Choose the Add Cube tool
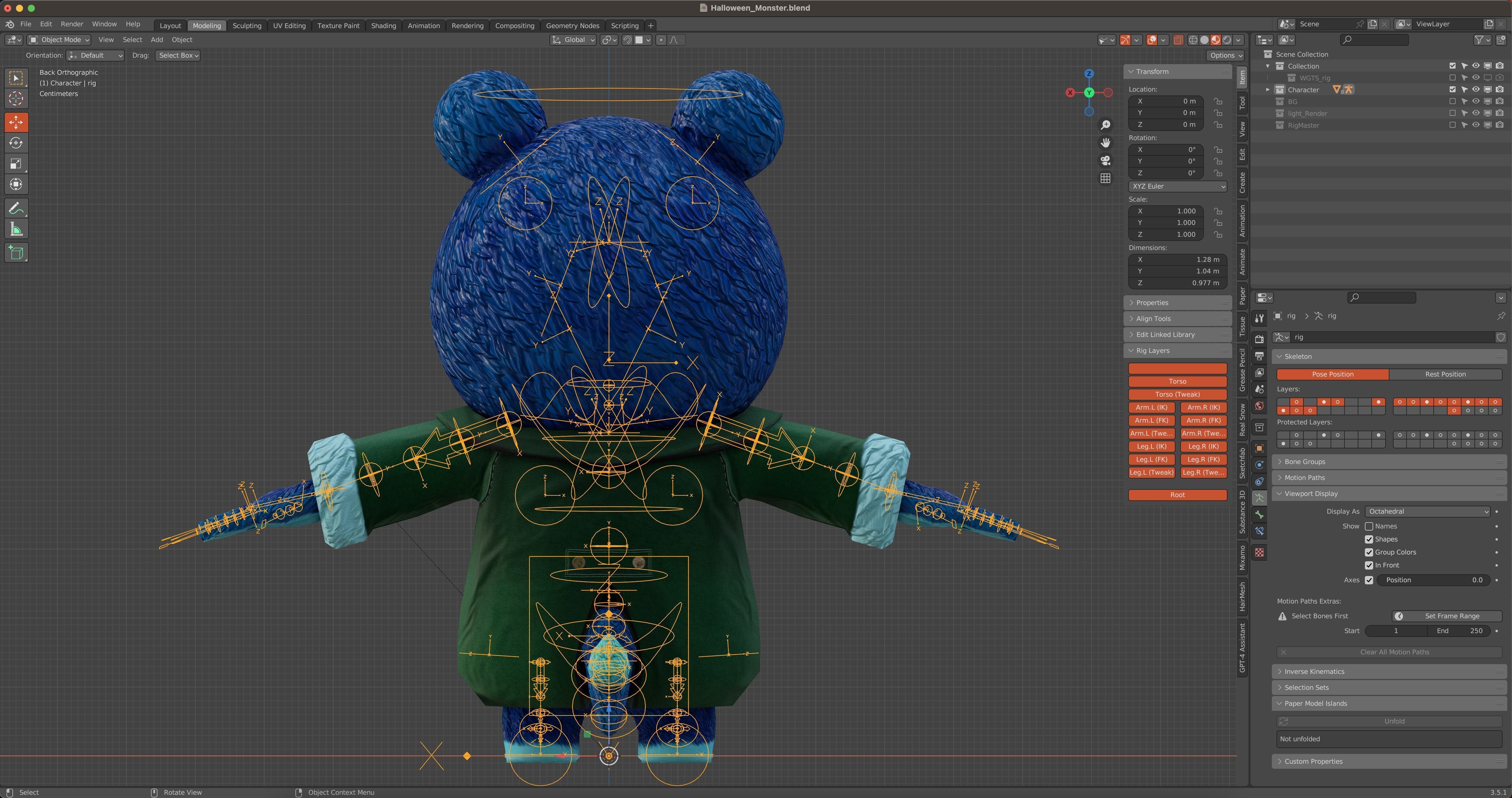 (x=17, y=253)
